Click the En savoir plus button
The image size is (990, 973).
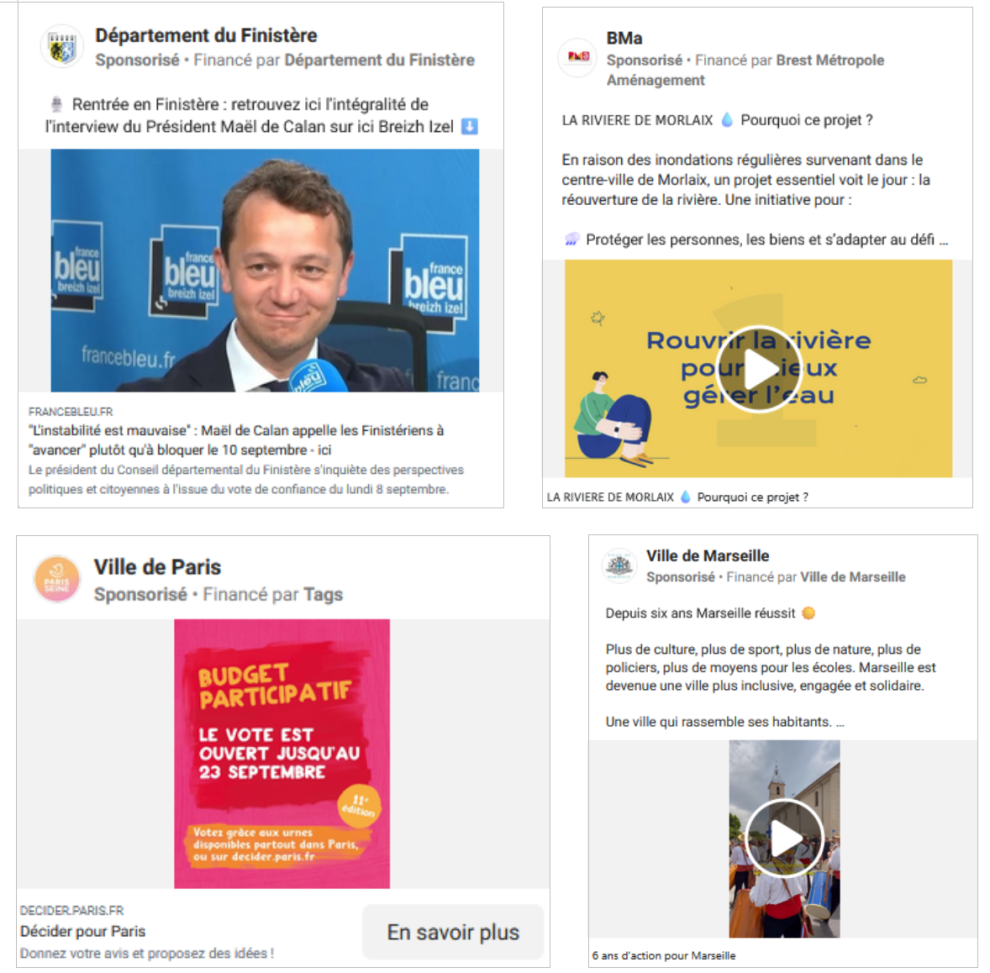pyautogui.click(x=453, y=932)
